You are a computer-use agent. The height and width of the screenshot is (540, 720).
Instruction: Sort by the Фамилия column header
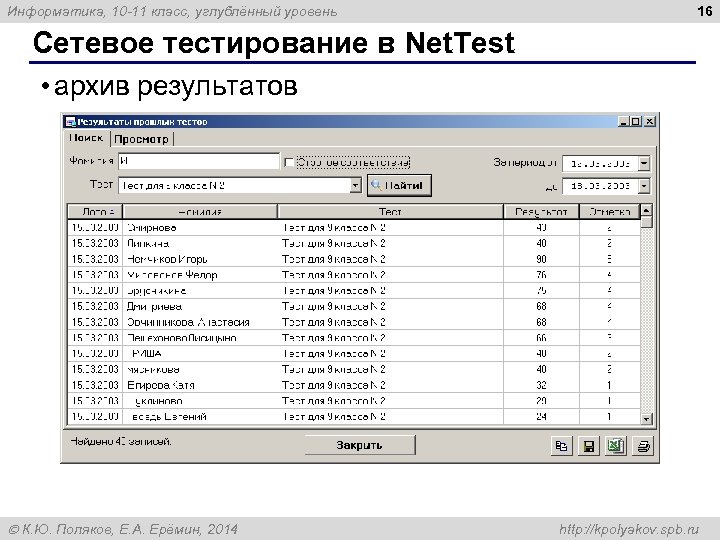pos(200,212)
